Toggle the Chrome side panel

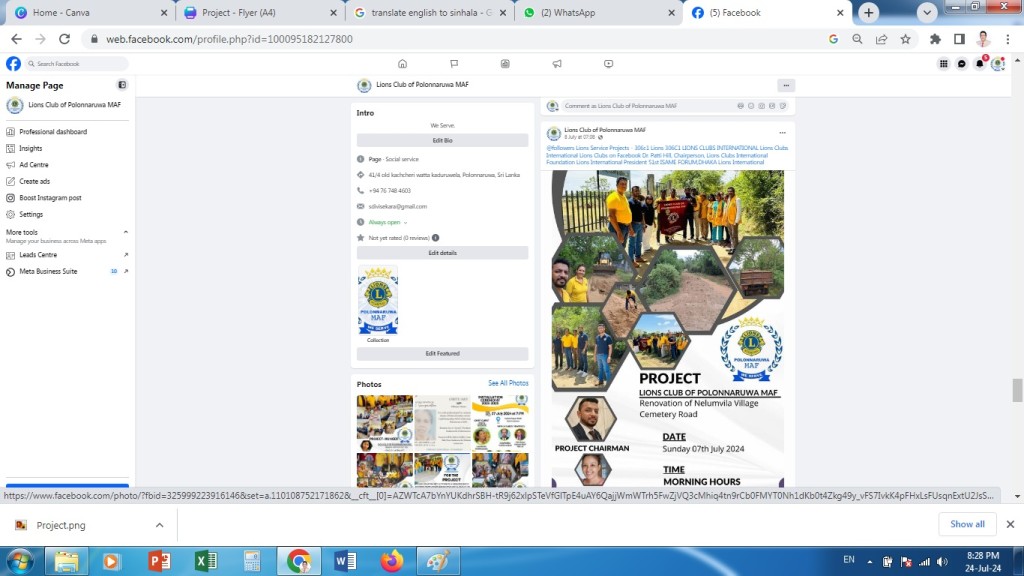tap(959, 39)
